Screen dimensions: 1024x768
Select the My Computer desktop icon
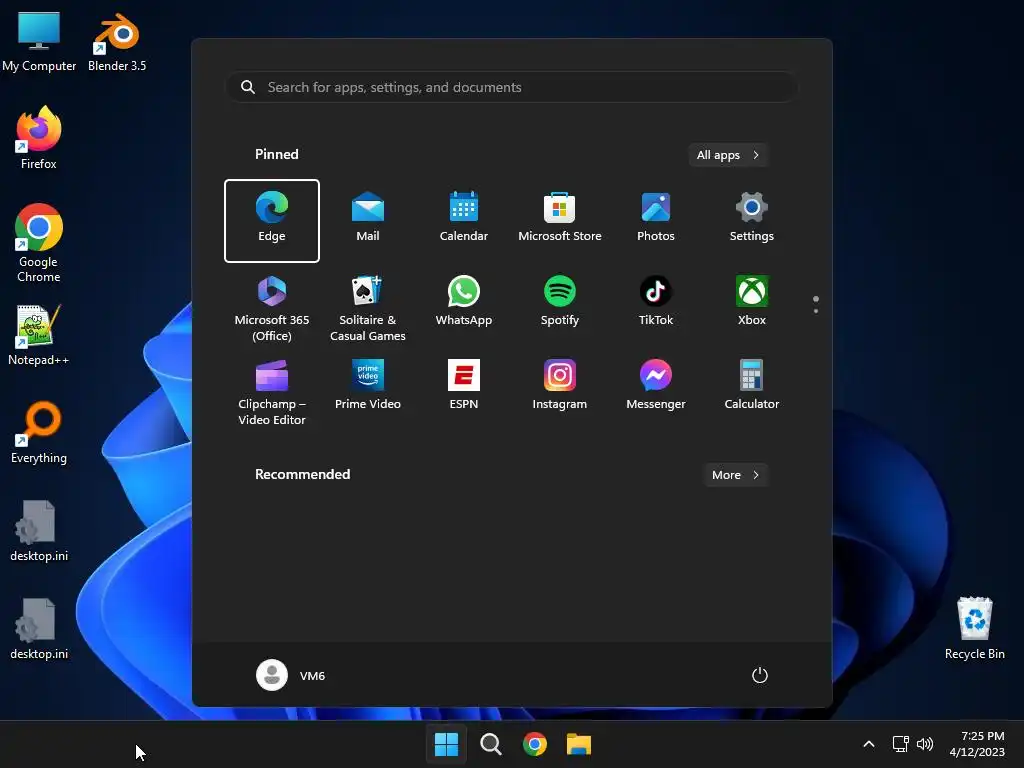coord(39,40)
